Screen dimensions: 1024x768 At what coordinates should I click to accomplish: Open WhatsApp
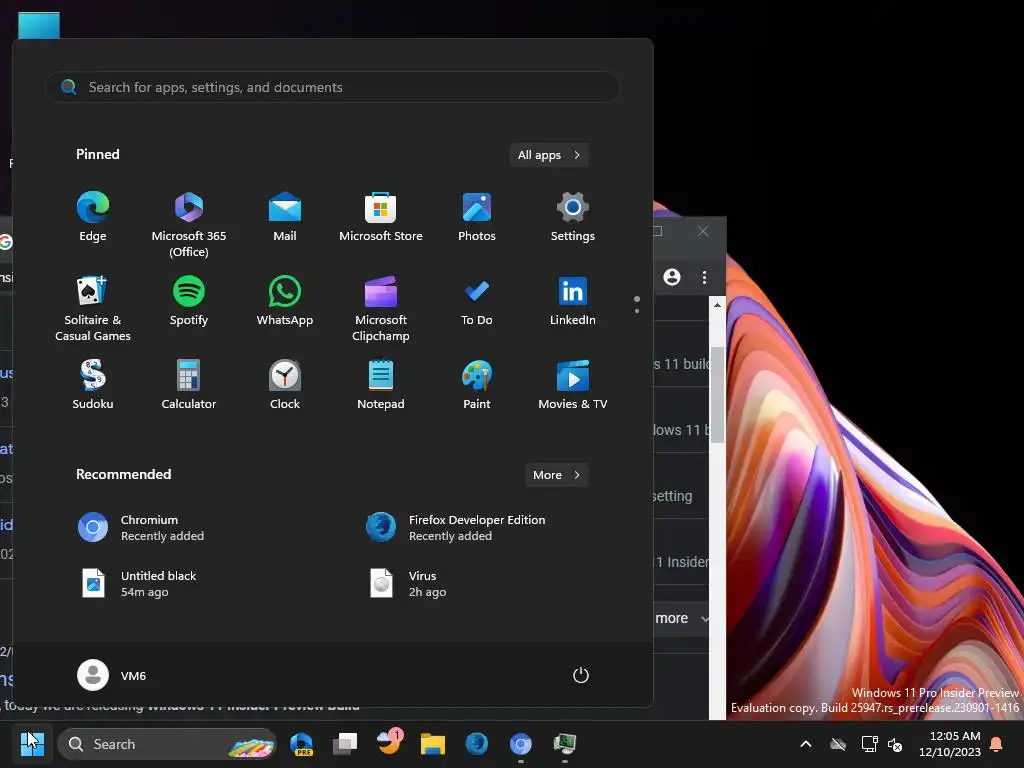coord(285,301)
